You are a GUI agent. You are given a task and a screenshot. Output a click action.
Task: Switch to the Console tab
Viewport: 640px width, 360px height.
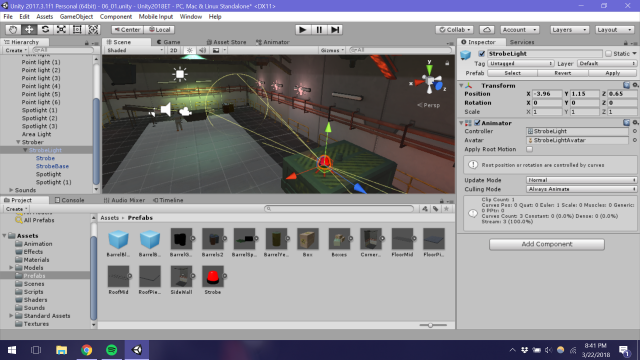70,200
